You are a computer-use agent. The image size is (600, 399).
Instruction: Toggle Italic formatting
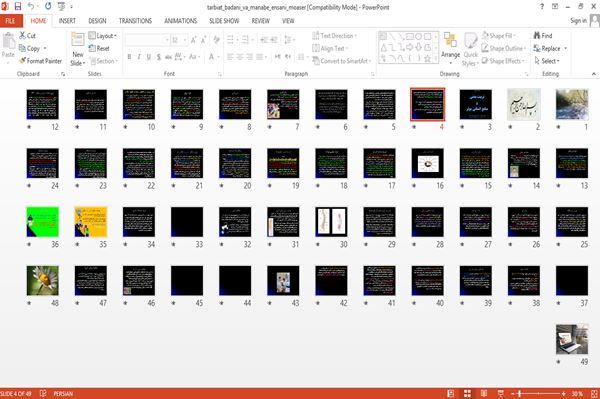[139, 57]
